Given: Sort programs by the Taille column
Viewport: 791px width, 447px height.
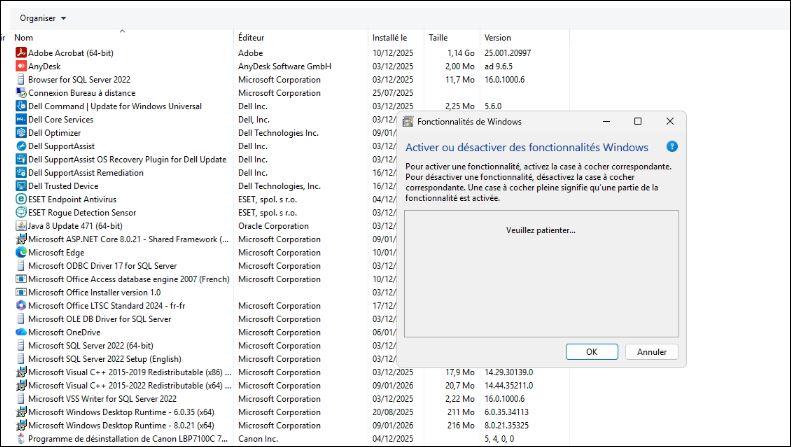Looking at the screenshot, I should click(x=438, y=38).
